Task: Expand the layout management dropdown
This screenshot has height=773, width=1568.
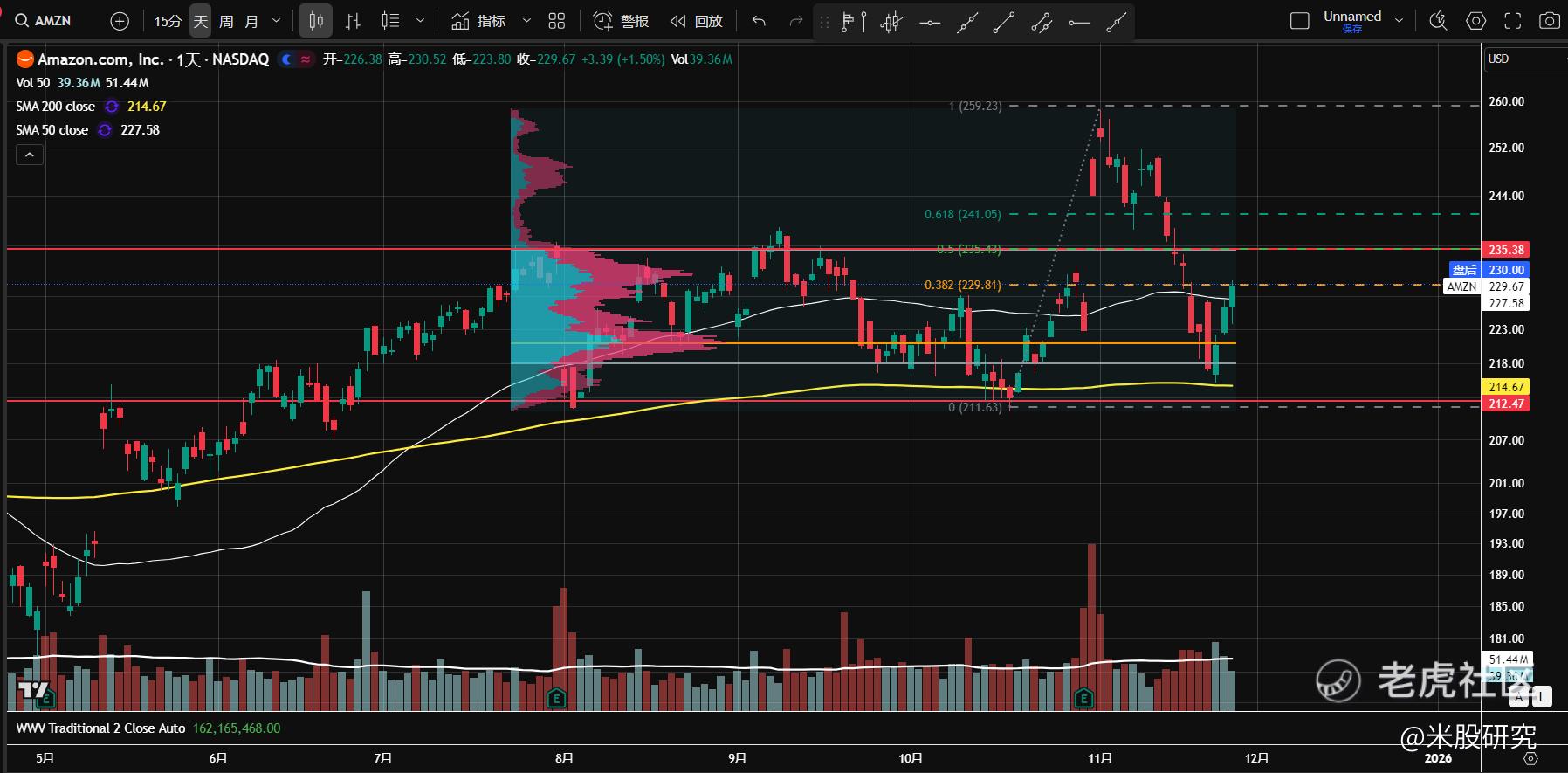Action: (x=1399, y=21)
